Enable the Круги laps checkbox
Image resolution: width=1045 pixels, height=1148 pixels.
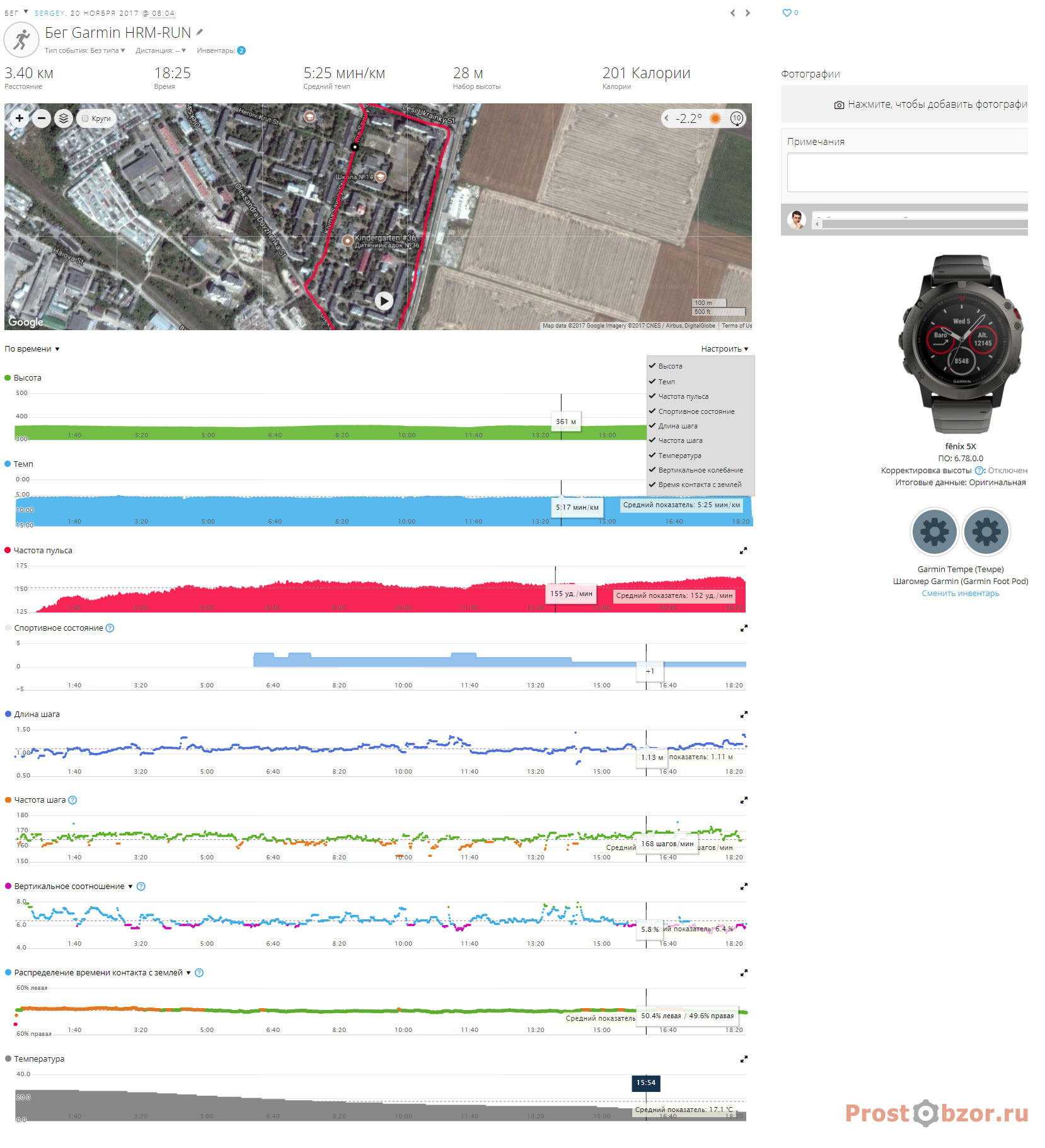[85, 118]
